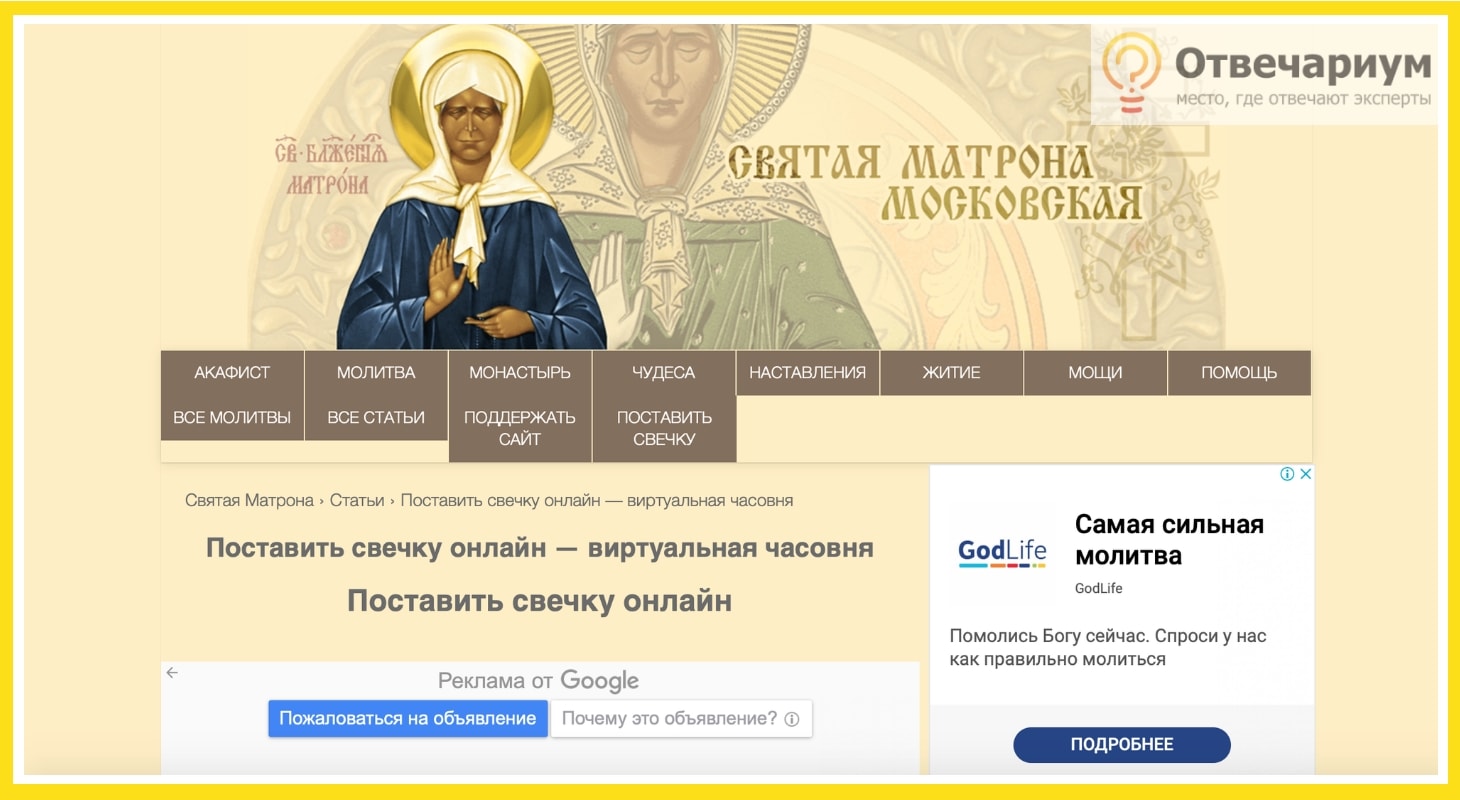Go to ВСЕ МОЛИТВЫ page
The image size is (1460, 800).
coord(232,418)
